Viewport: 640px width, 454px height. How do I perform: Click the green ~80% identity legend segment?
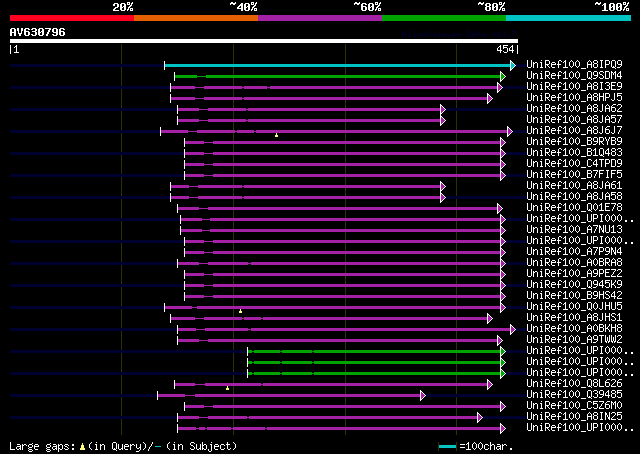click(444, 18)
